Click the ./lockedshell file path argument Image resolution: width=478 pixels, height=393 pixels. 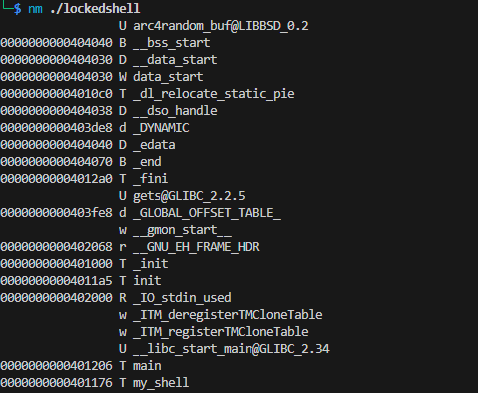point(95,8)
